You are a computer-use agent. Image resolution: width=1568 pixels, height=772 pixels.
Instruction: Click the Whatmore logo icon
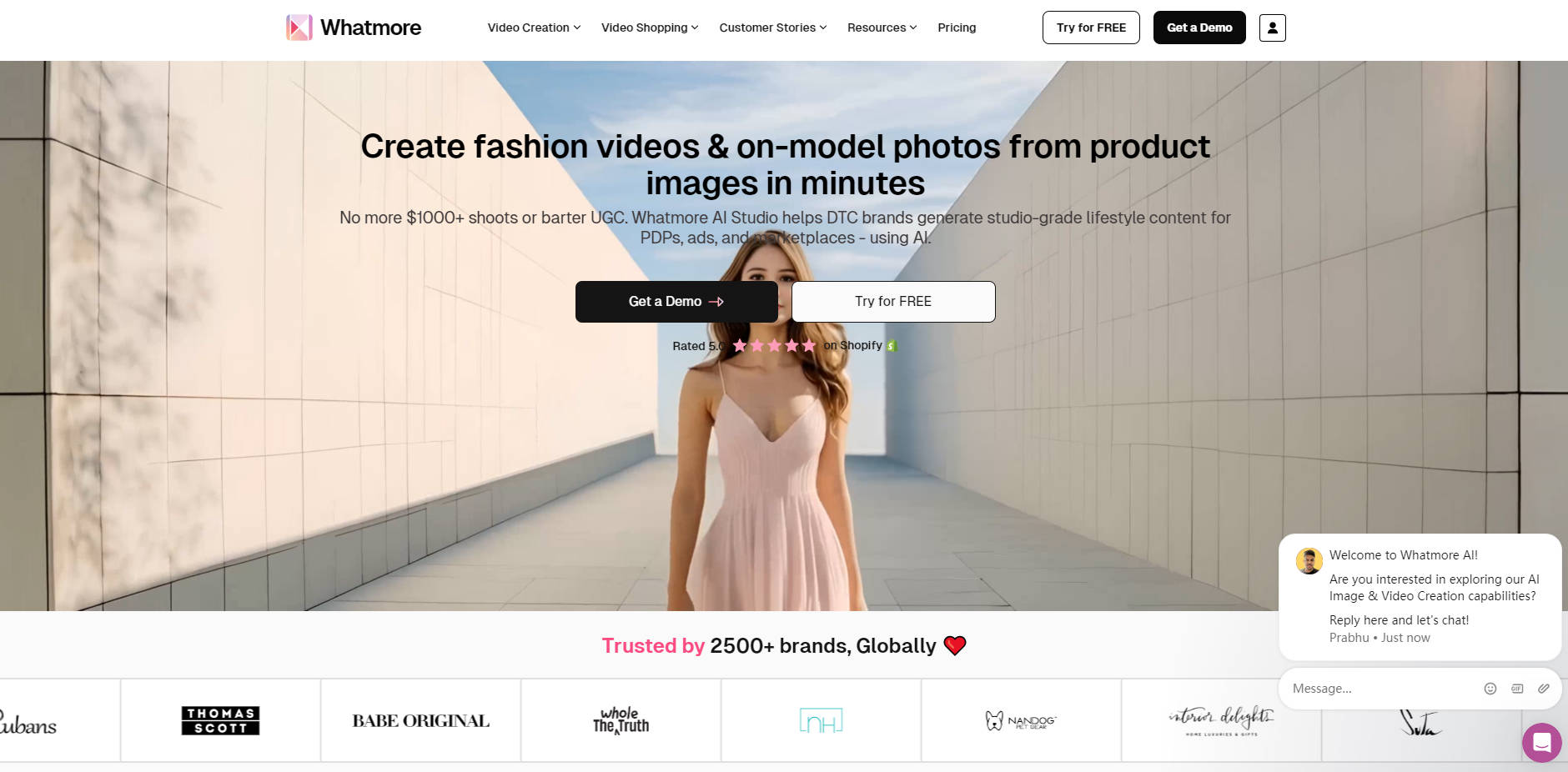tap(298, 28)
